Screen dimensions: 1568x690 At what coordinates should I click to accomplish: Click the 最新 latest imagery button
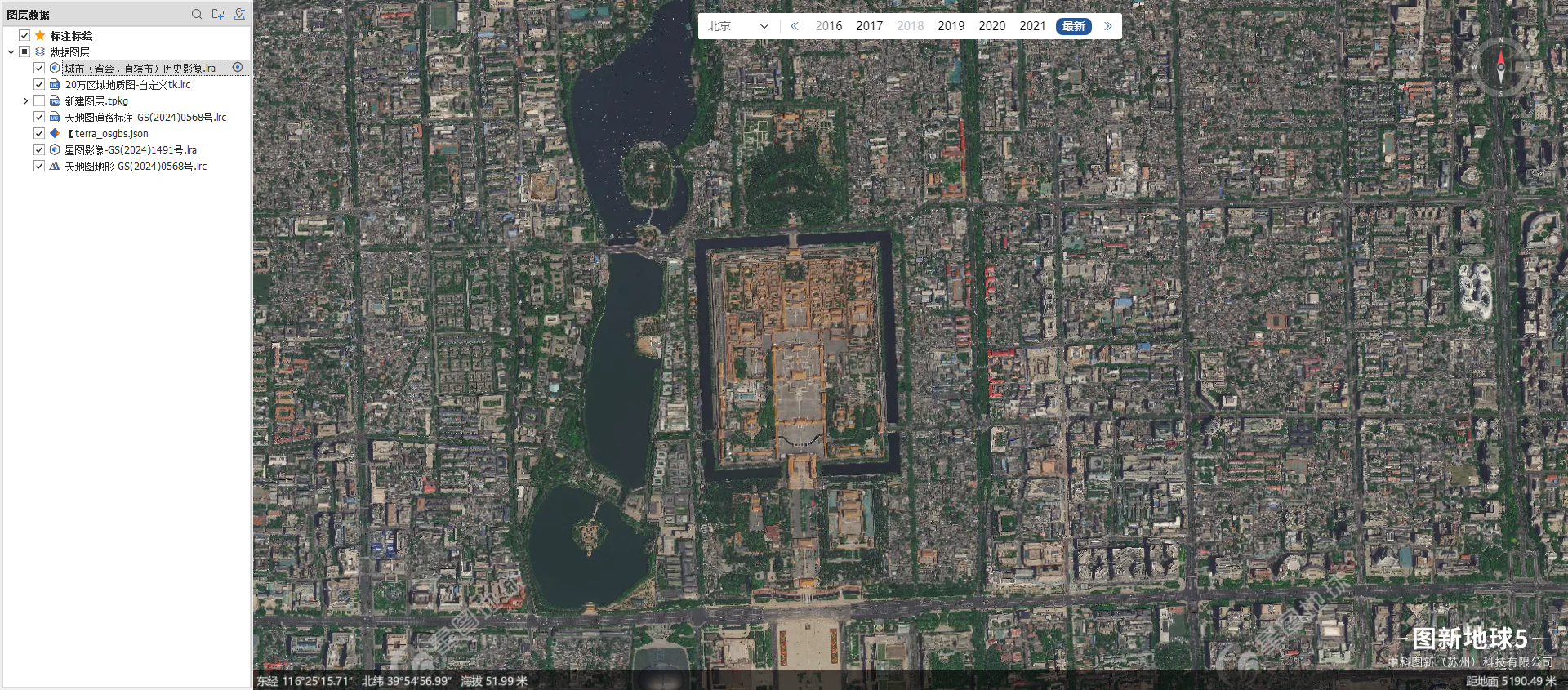tap(1073, 26)
